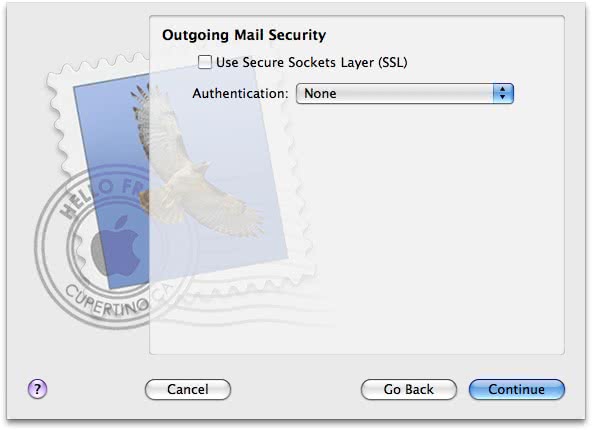Go Back to the previous step

click(409, 389)
